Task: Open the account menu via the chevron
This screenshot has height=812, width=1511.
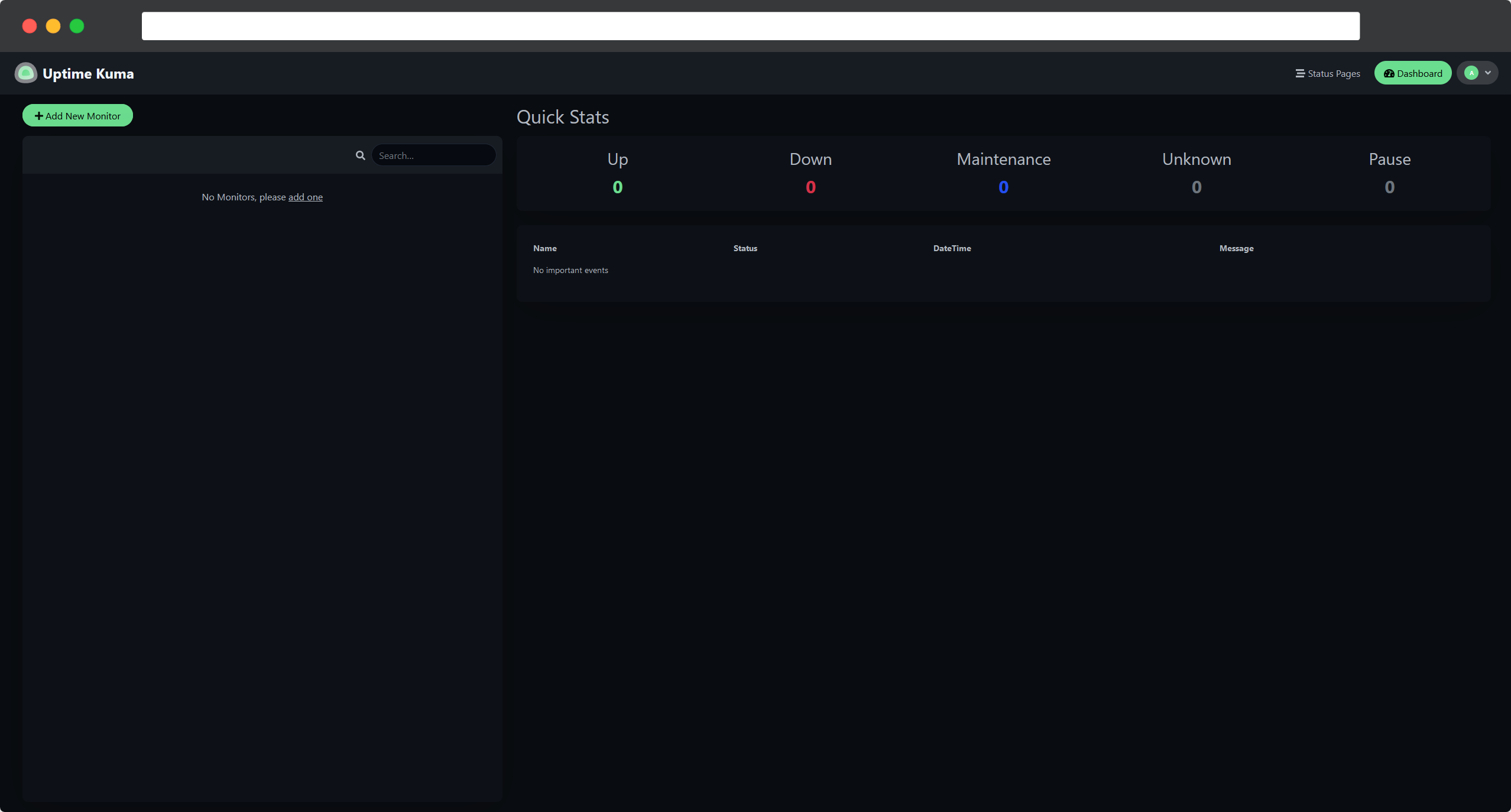Action: (1487, 72)
